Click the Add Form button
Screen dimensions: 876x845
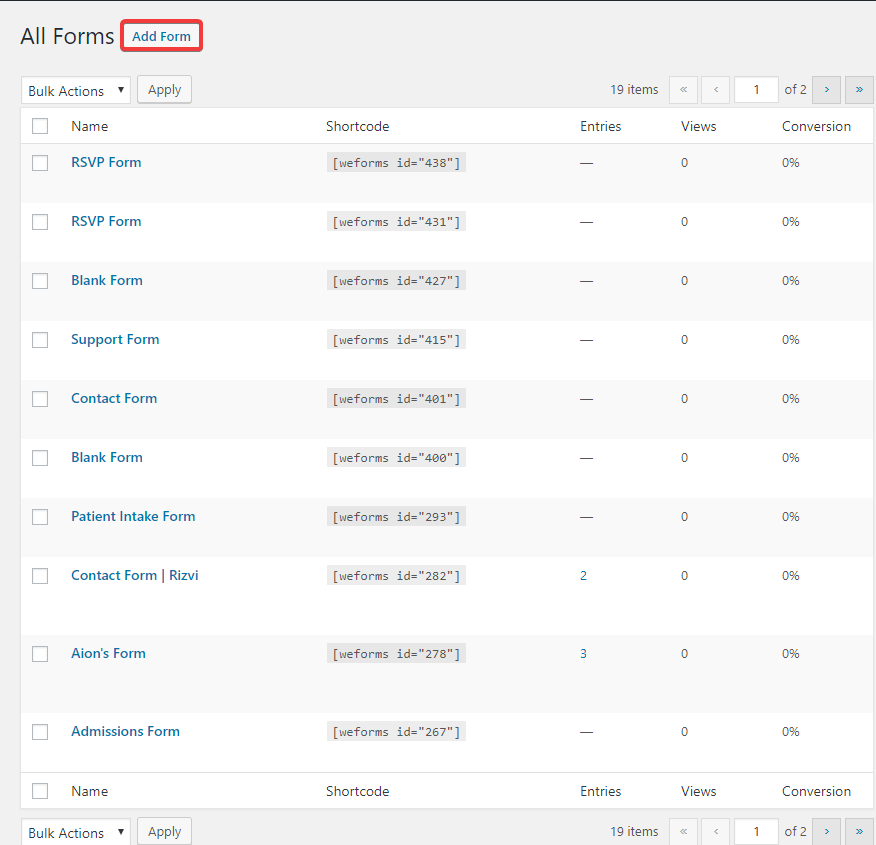point(161,36)
